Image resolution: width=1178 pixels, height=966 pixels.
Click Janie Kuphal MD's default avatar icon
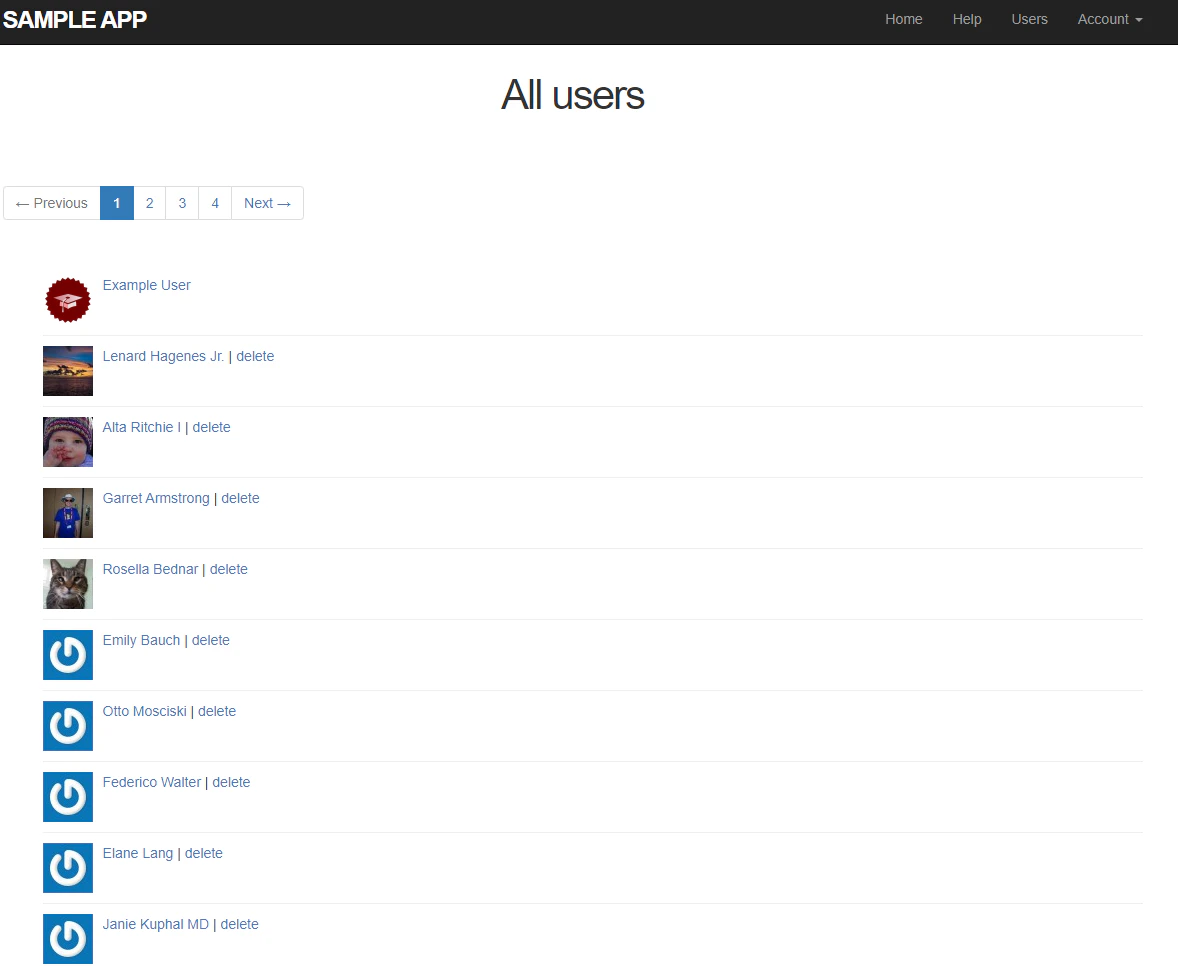68,939
